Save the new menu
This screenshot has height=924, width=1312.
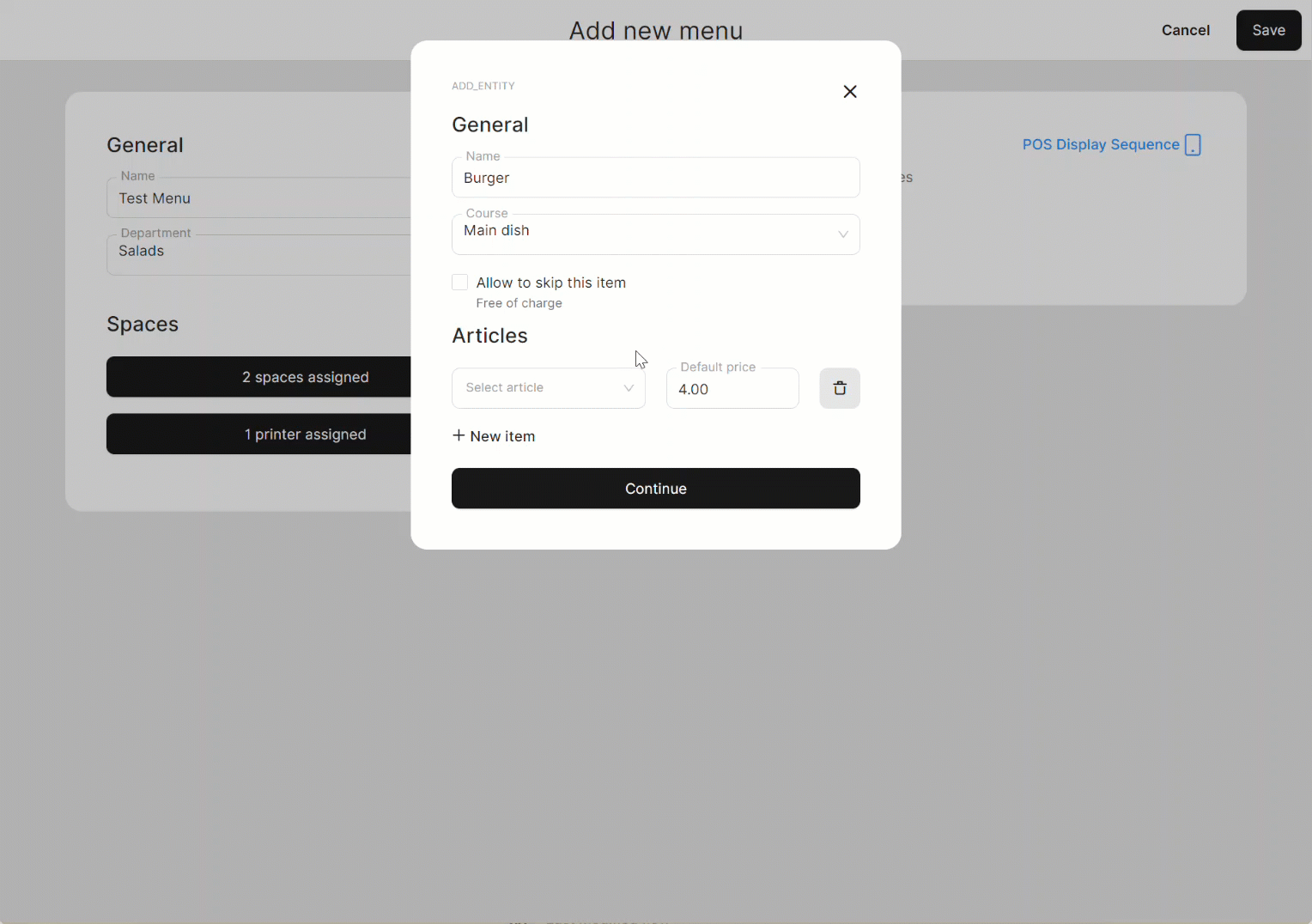1268,30
